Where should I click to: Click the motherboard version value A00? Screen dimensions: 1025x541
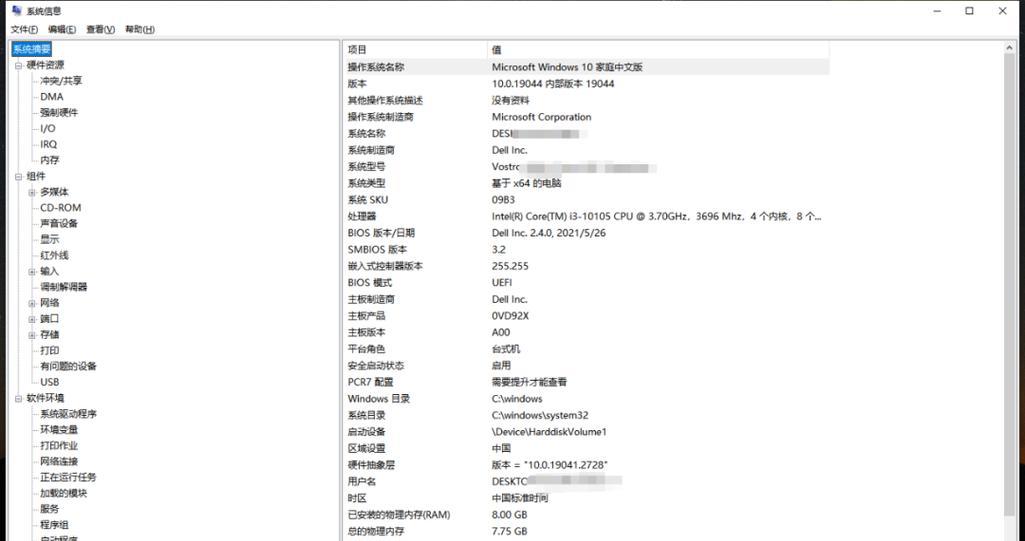(x=501, y=332)
